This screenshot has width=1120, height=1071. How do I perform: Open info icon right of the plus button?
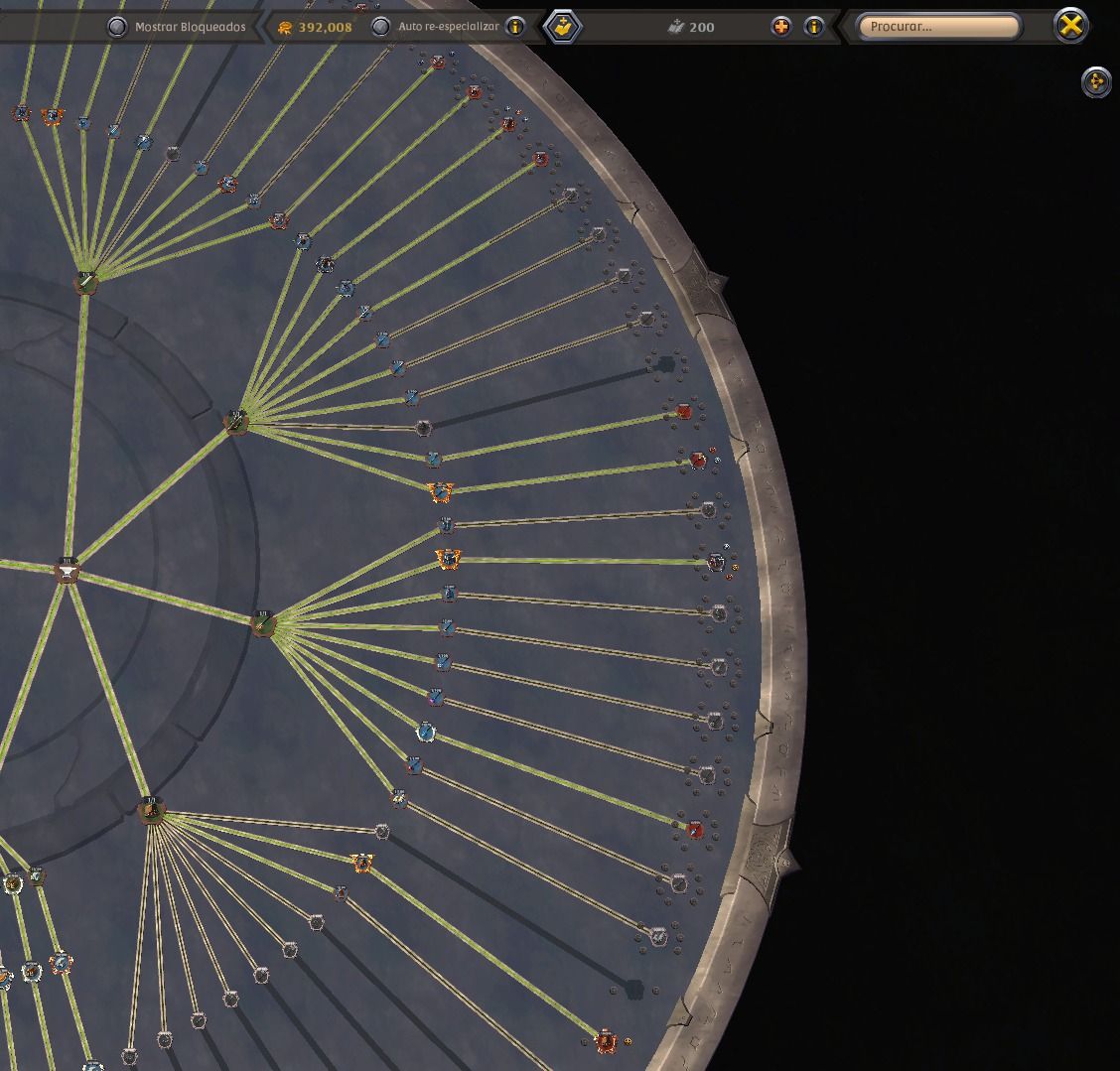[x=813, y=27]
